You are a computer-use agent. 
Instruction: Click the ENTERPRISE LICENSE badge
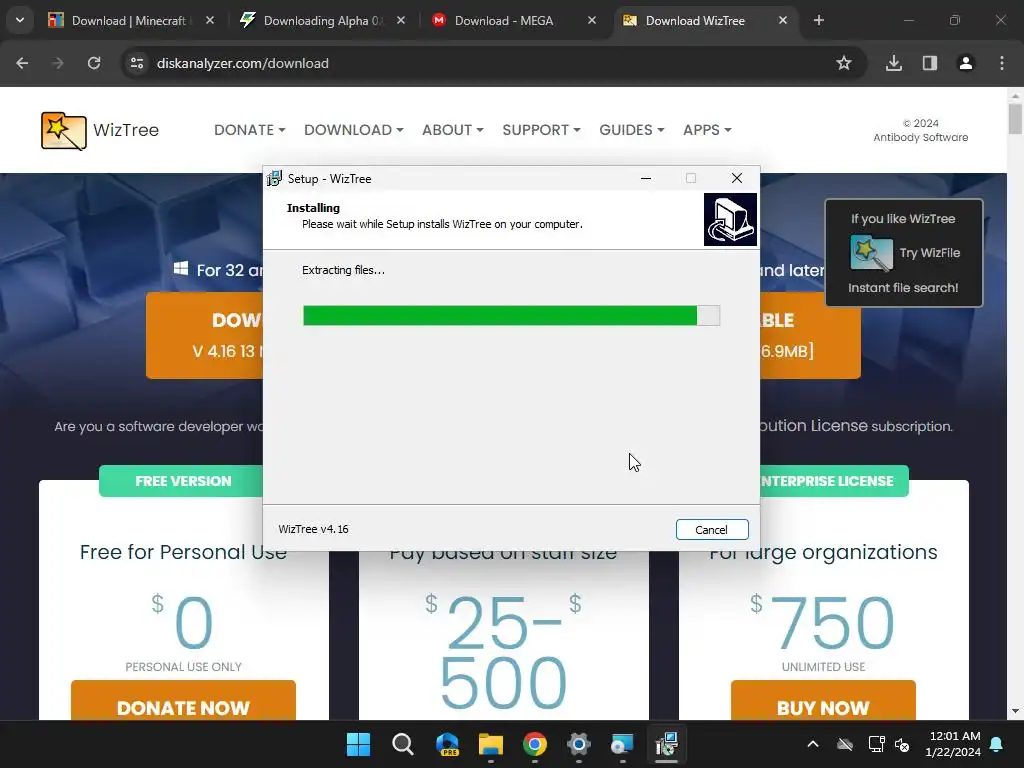point(834,481)
